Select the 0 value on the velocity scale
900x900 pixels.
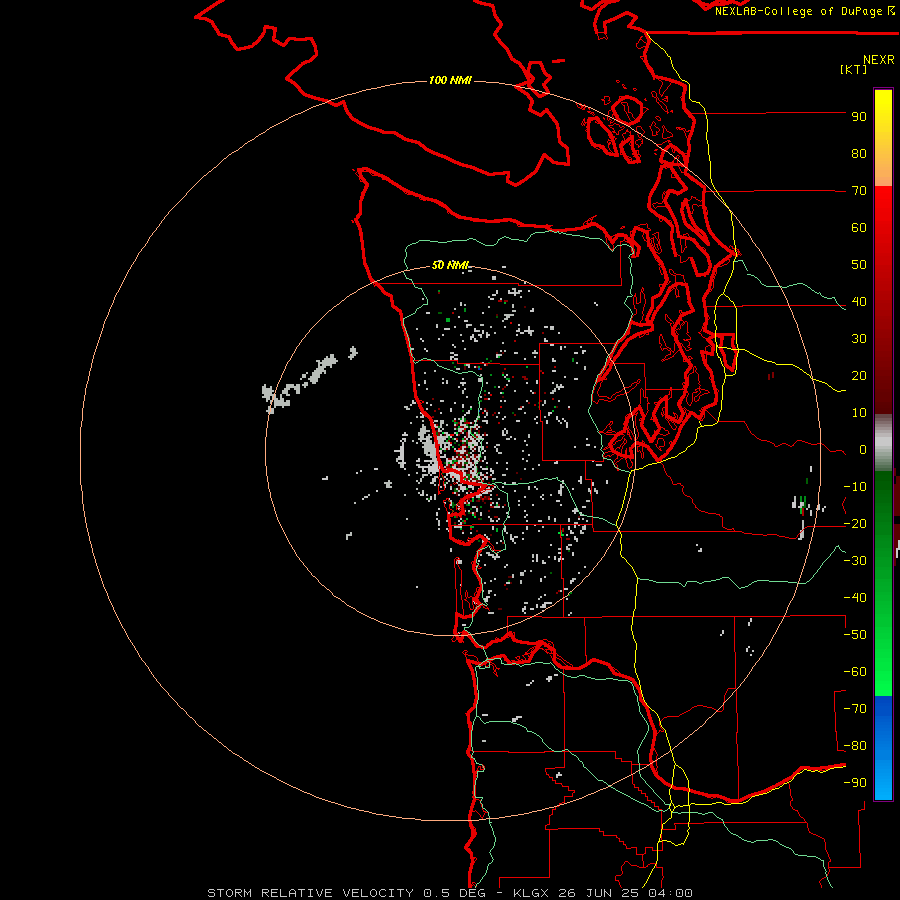(x=863, y=450)
